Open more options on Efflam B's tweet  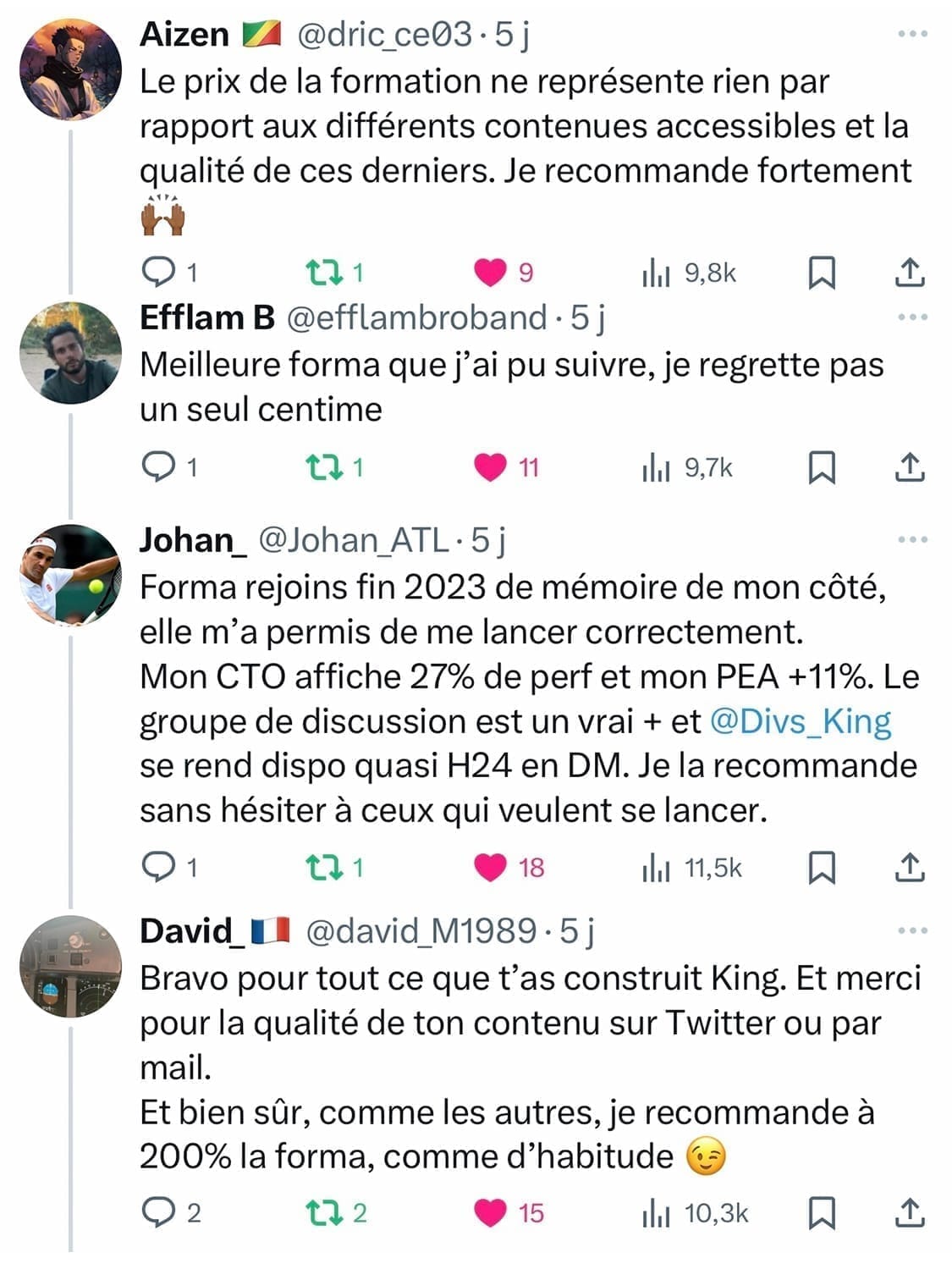pyautogui.click(x=912, y=317)
